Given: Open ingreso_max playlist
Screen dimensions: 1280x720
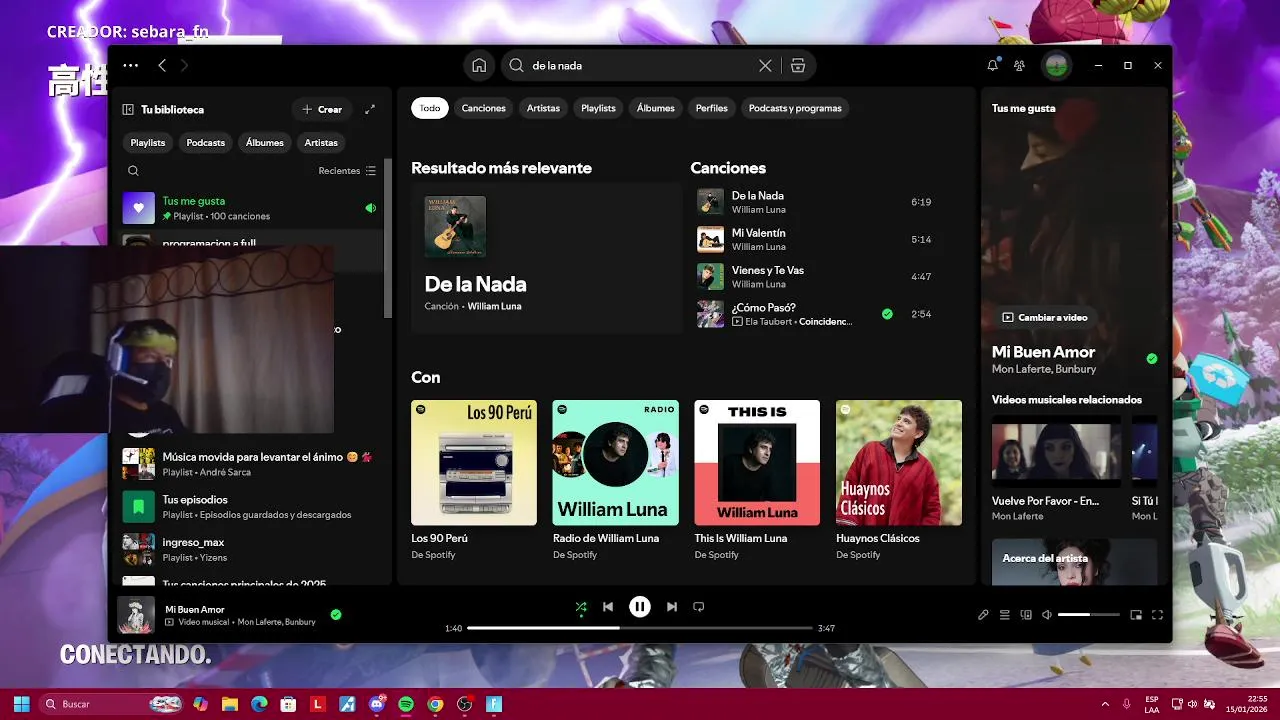Looking at the screenshot, I should [x=250, y=549].
